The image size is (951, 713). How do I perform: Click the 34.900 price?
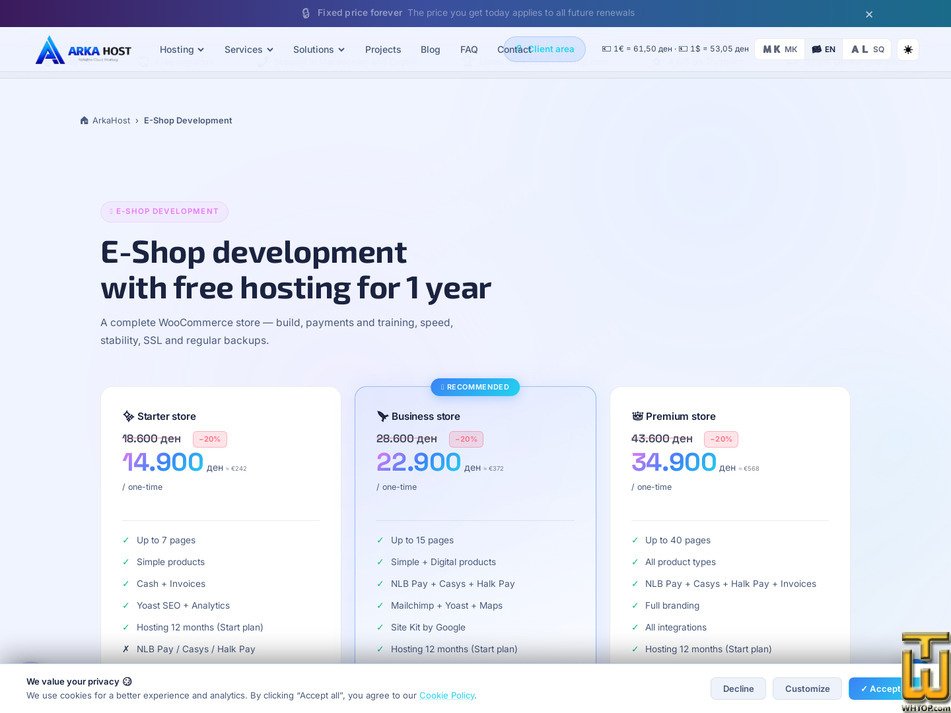coord(673,462)
